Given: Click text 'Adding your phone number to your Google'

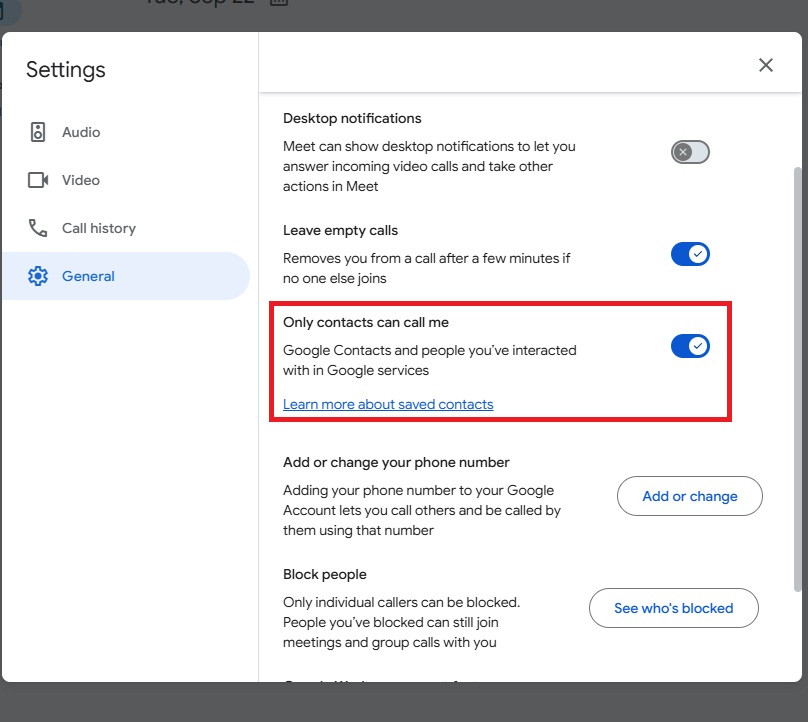Looking at the screenshot, I should [418, 490].
